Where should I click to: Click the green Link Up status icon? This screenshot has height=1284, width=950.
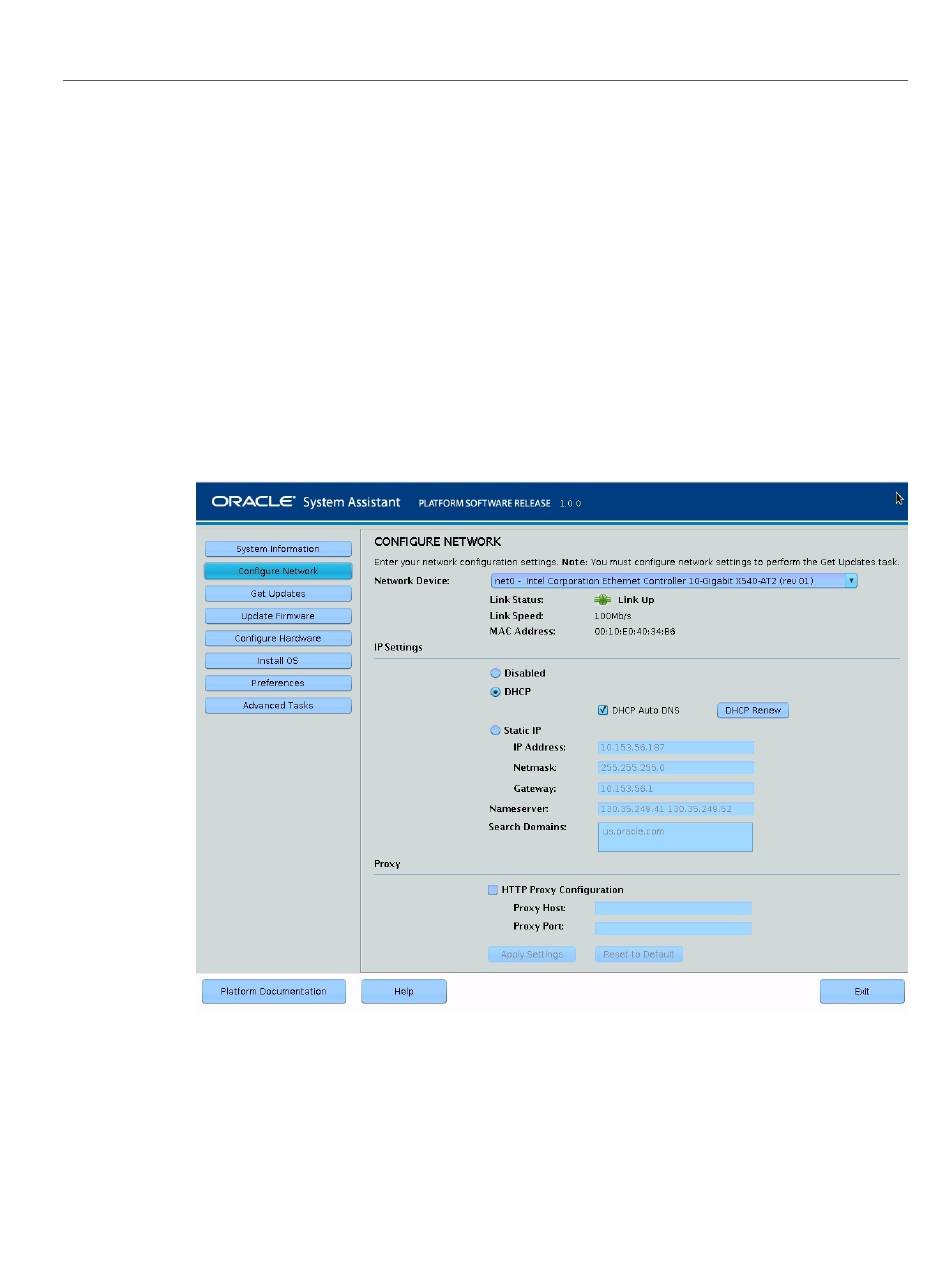click(x=602, y=600)
